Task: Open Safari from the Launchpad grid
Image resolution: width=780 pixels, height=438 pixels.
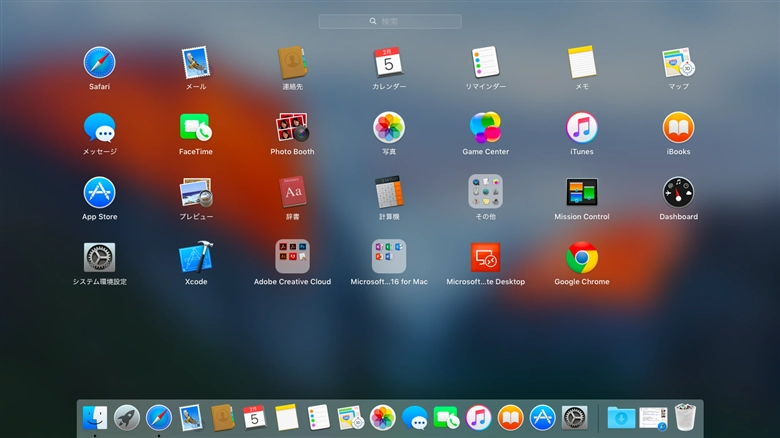Action: pos(99,63)
